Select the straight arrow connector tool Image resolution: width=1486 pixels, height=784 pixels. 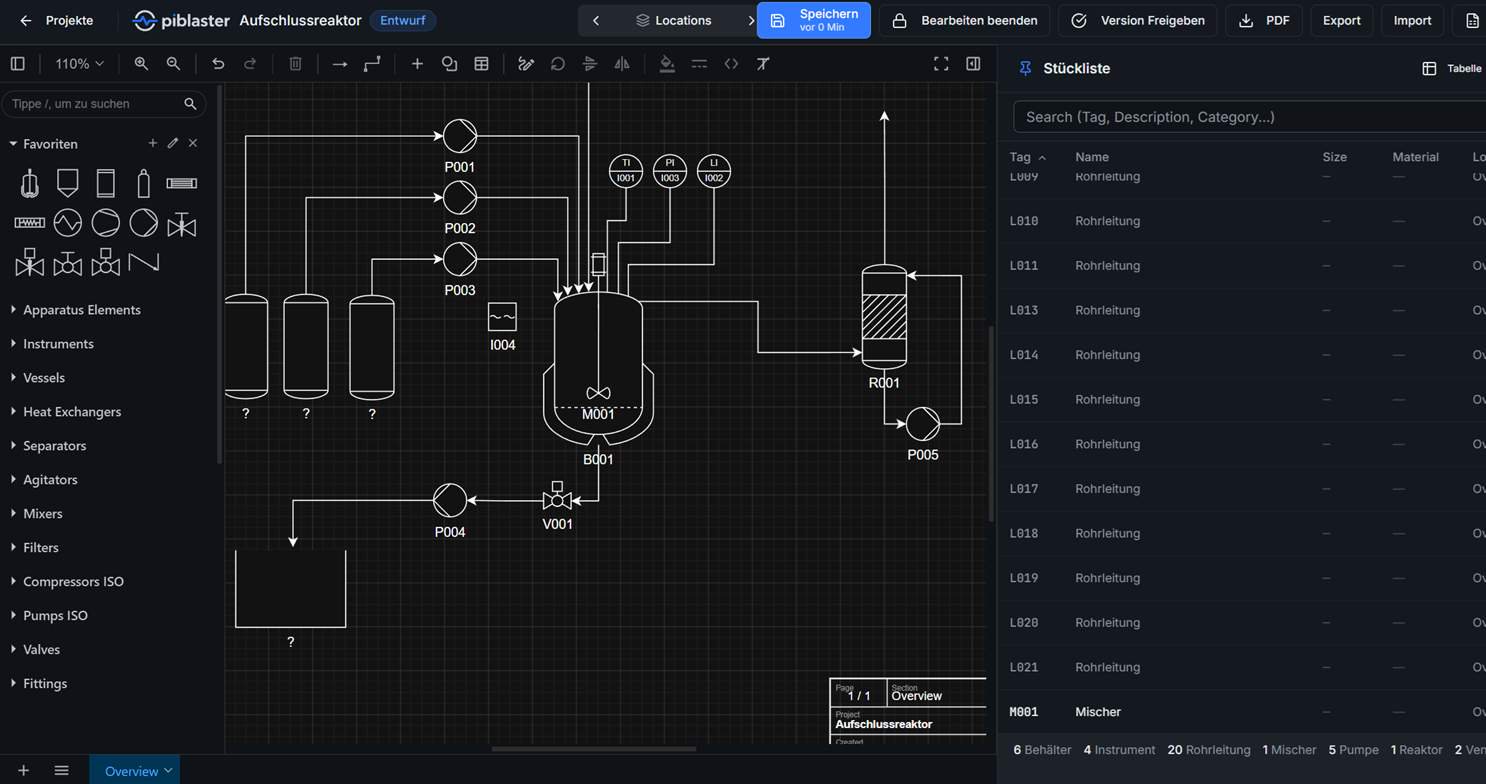coord(340,63)
